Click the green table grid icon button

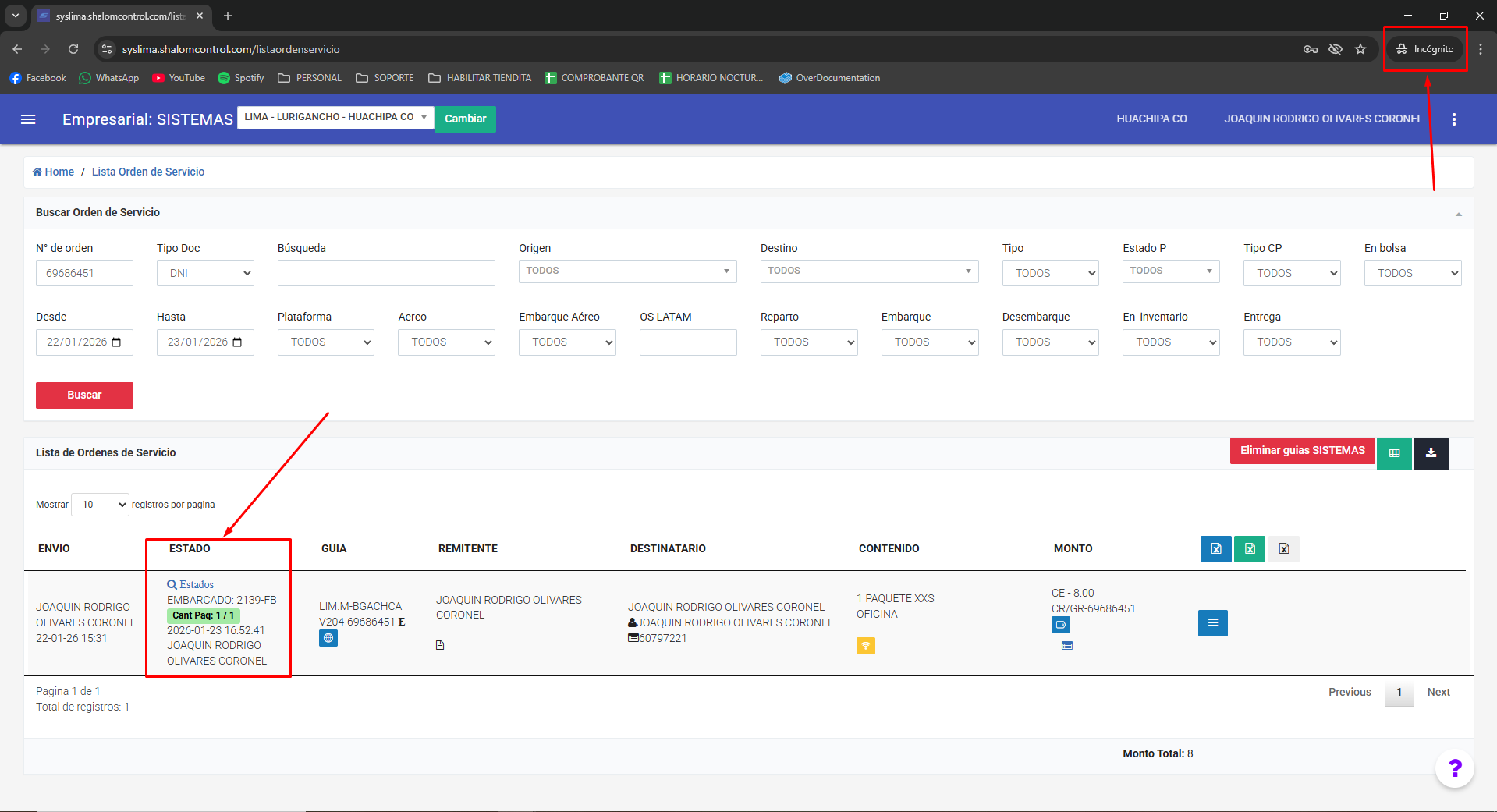[x=1394, y=452]
